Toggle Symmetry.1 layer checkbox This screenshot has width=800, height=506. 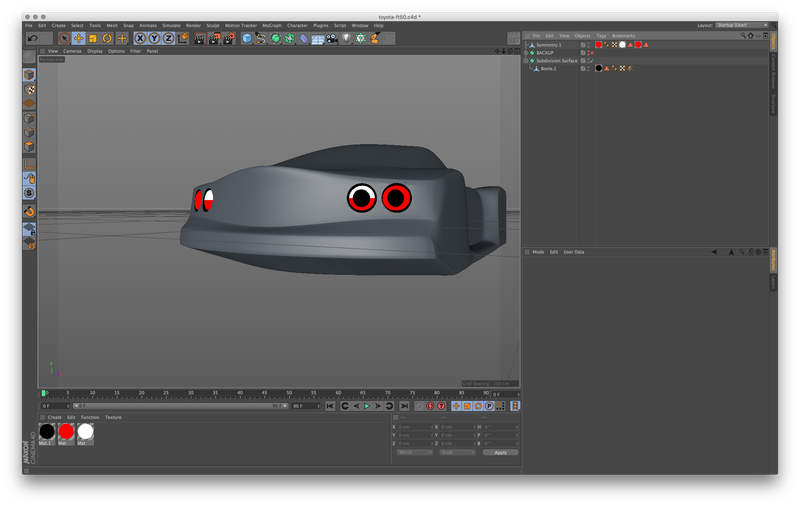point(583,45)
